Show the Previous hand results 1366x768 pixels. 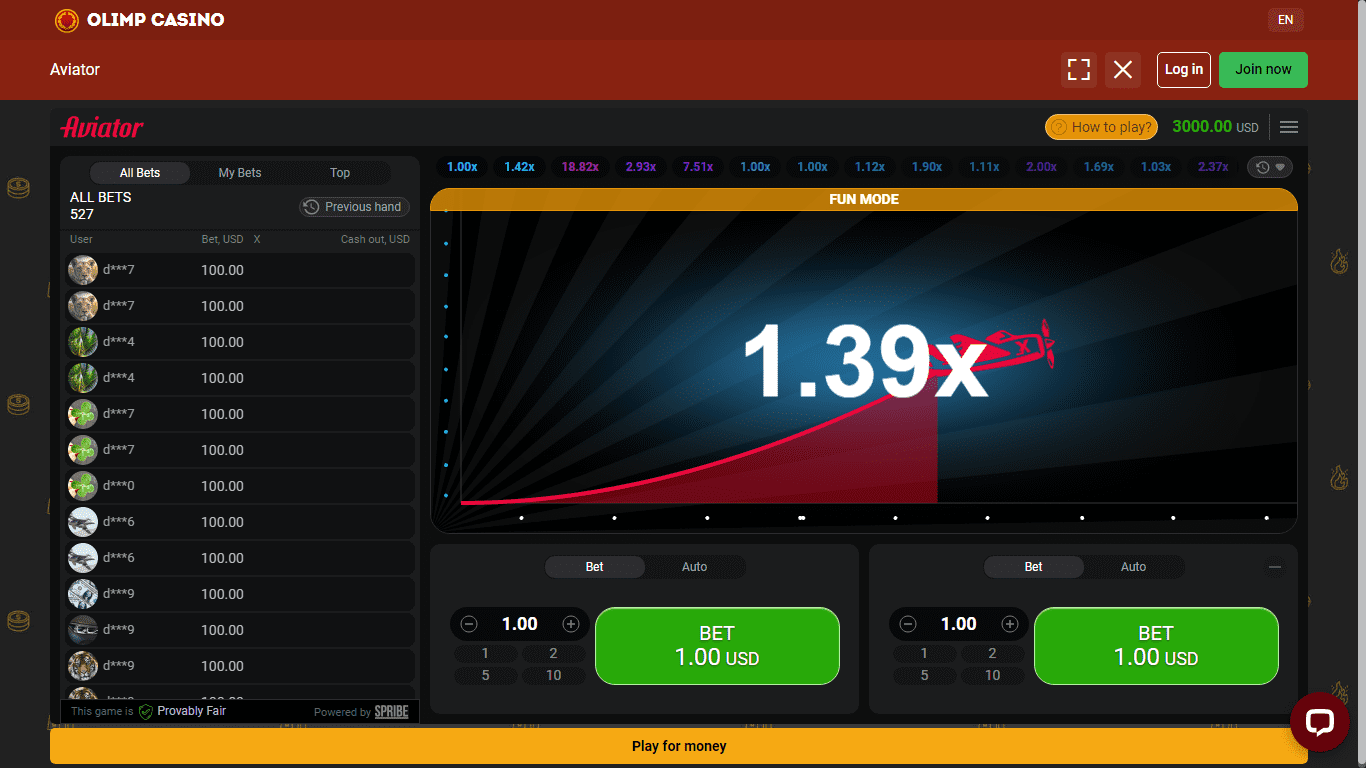tap(354, 207)
